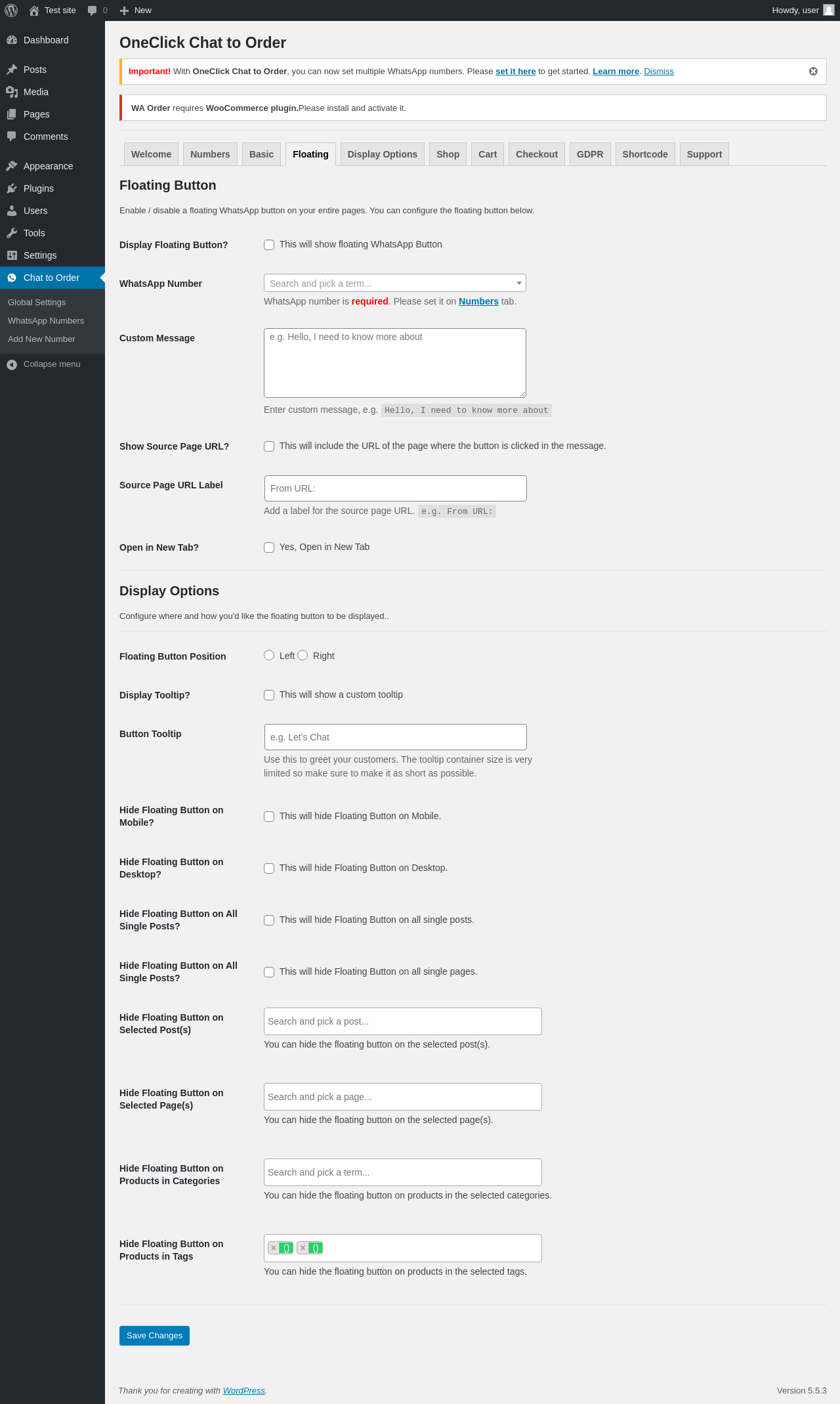Open WhatsApp Numbers submenu item
Screen dimensions: 840x1404
[46, 321]
